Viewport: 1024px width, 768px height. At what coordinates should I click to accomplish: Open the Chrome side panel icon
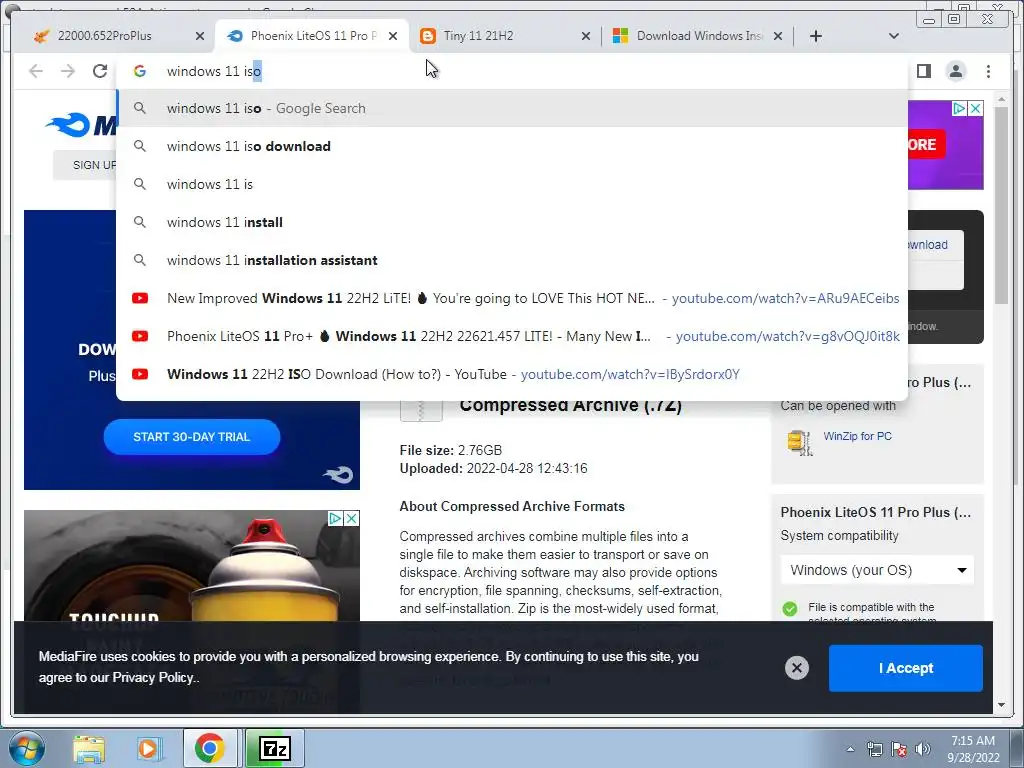[923, 71]
